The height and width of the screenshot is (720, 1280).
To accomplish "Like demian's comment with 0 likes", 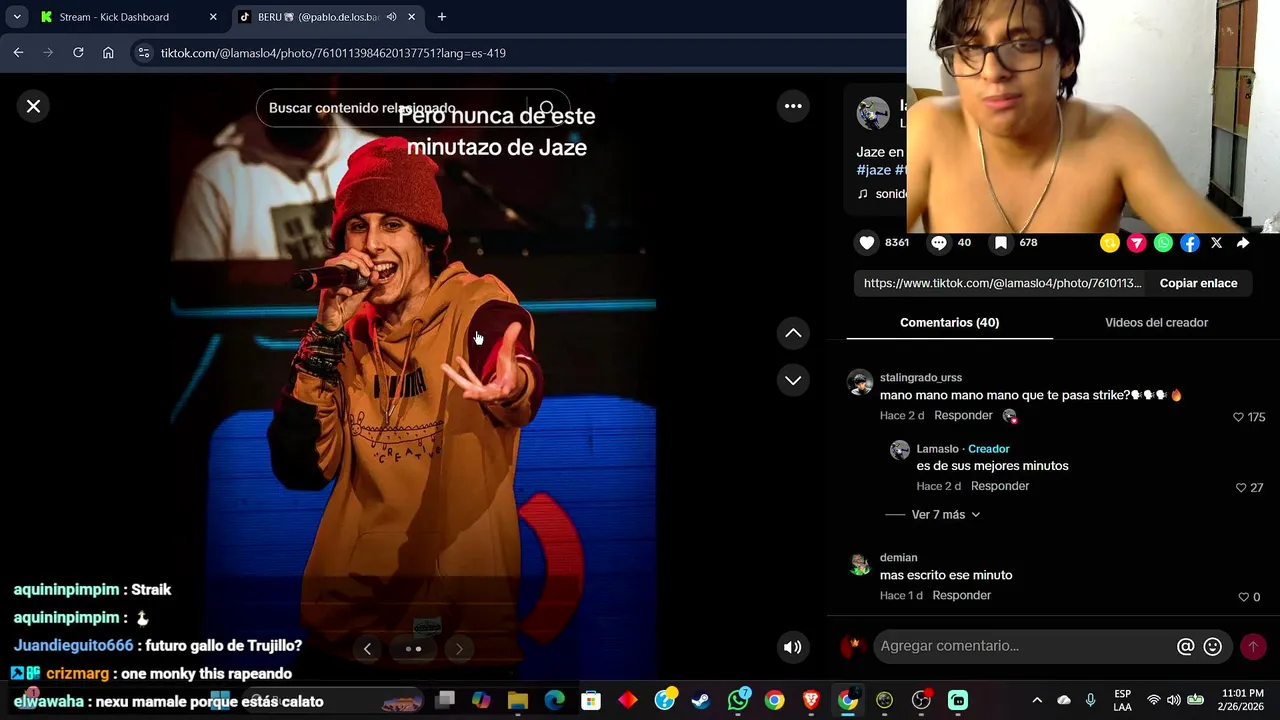I will tap(1243, 597).
